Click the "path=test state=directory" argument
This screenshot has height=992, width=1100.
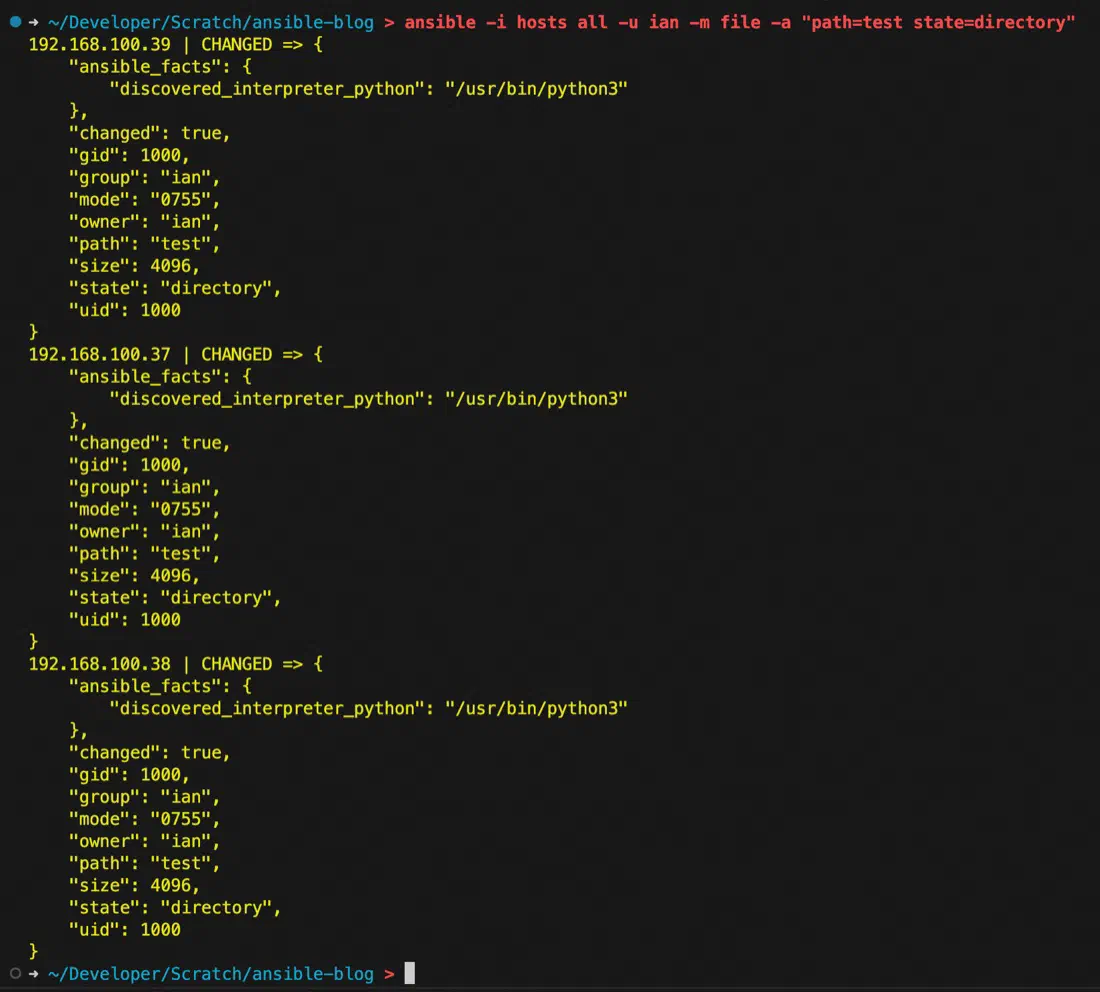(x=938, y=22)
